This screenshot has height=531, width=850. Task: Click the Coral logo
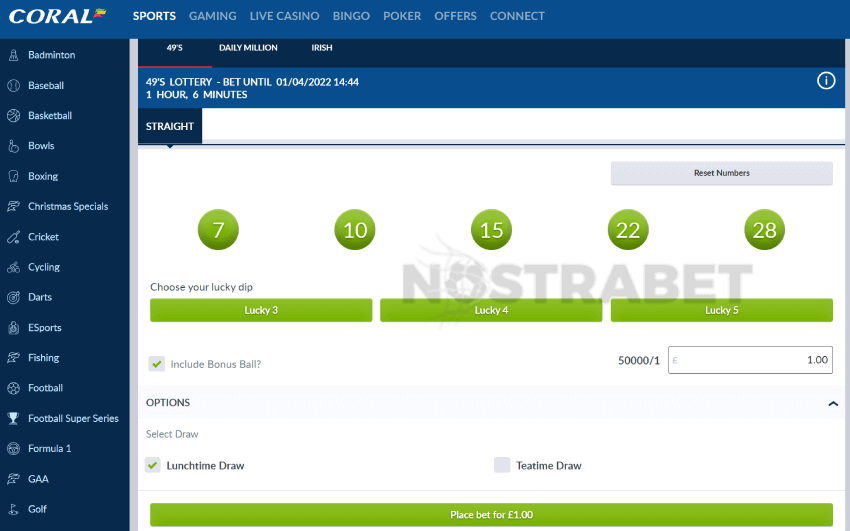coord(57,16)
